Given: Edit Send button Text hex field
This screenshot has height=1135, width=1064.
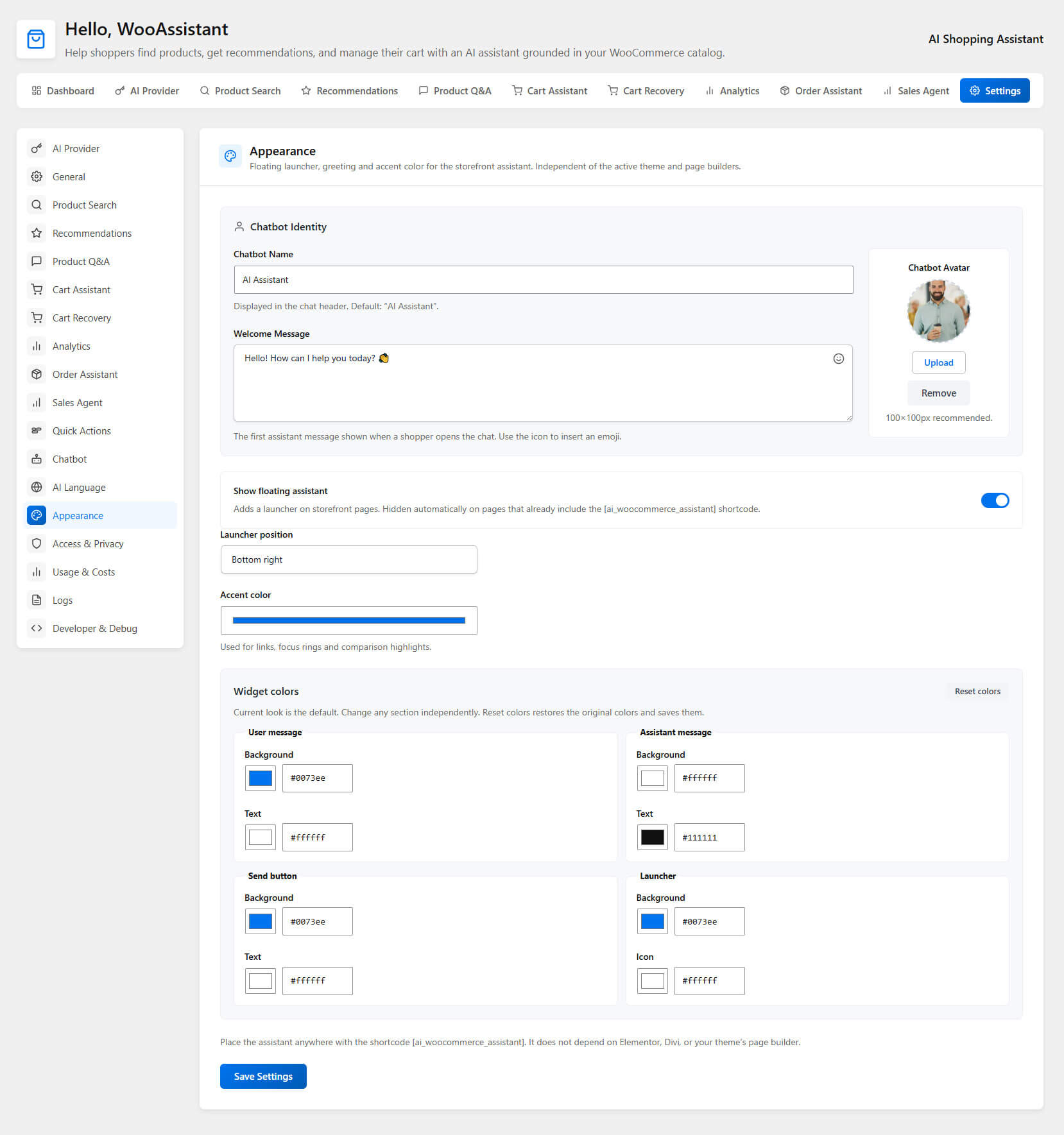Looking at the screenshot, I should [x=318, y=981].
